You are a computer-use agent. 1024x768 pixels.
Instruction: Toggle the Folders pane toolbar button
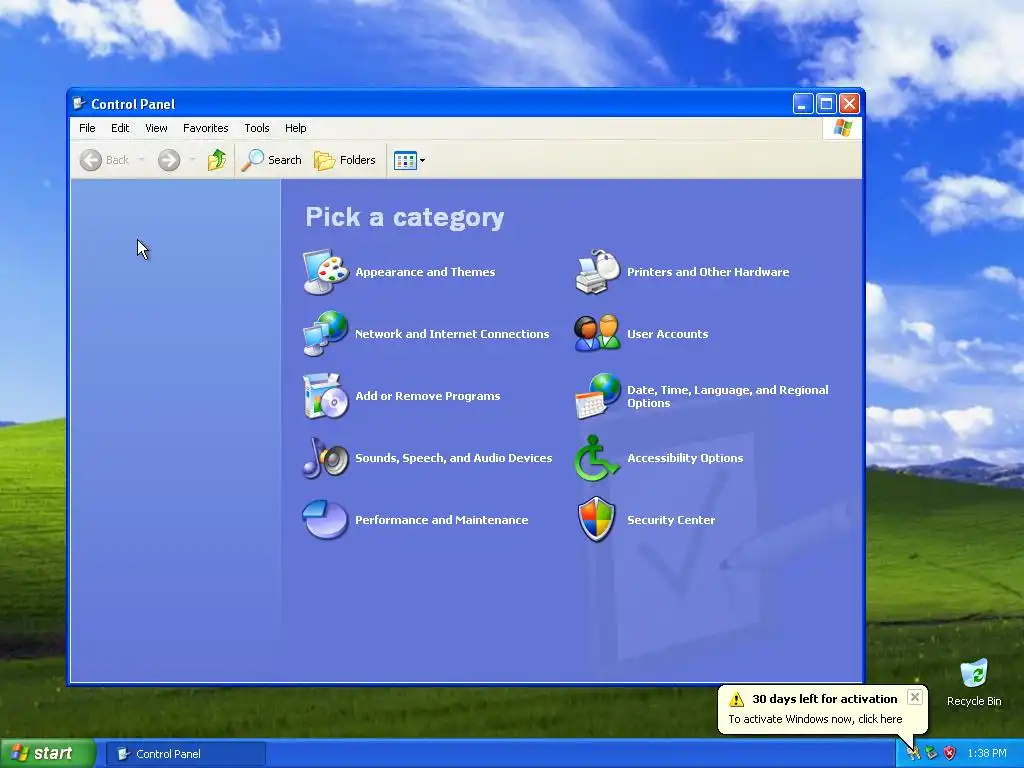[x=345, y=160]
